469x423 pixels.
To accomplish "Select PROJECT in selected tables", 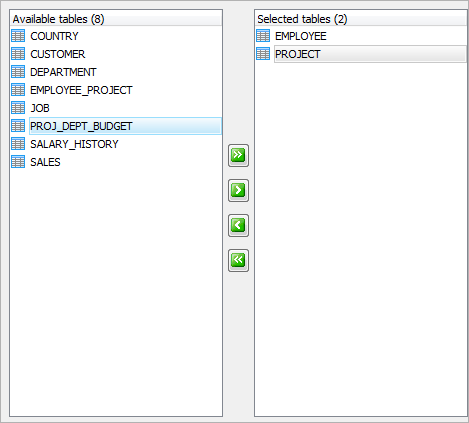I will [x=370, y=54].
